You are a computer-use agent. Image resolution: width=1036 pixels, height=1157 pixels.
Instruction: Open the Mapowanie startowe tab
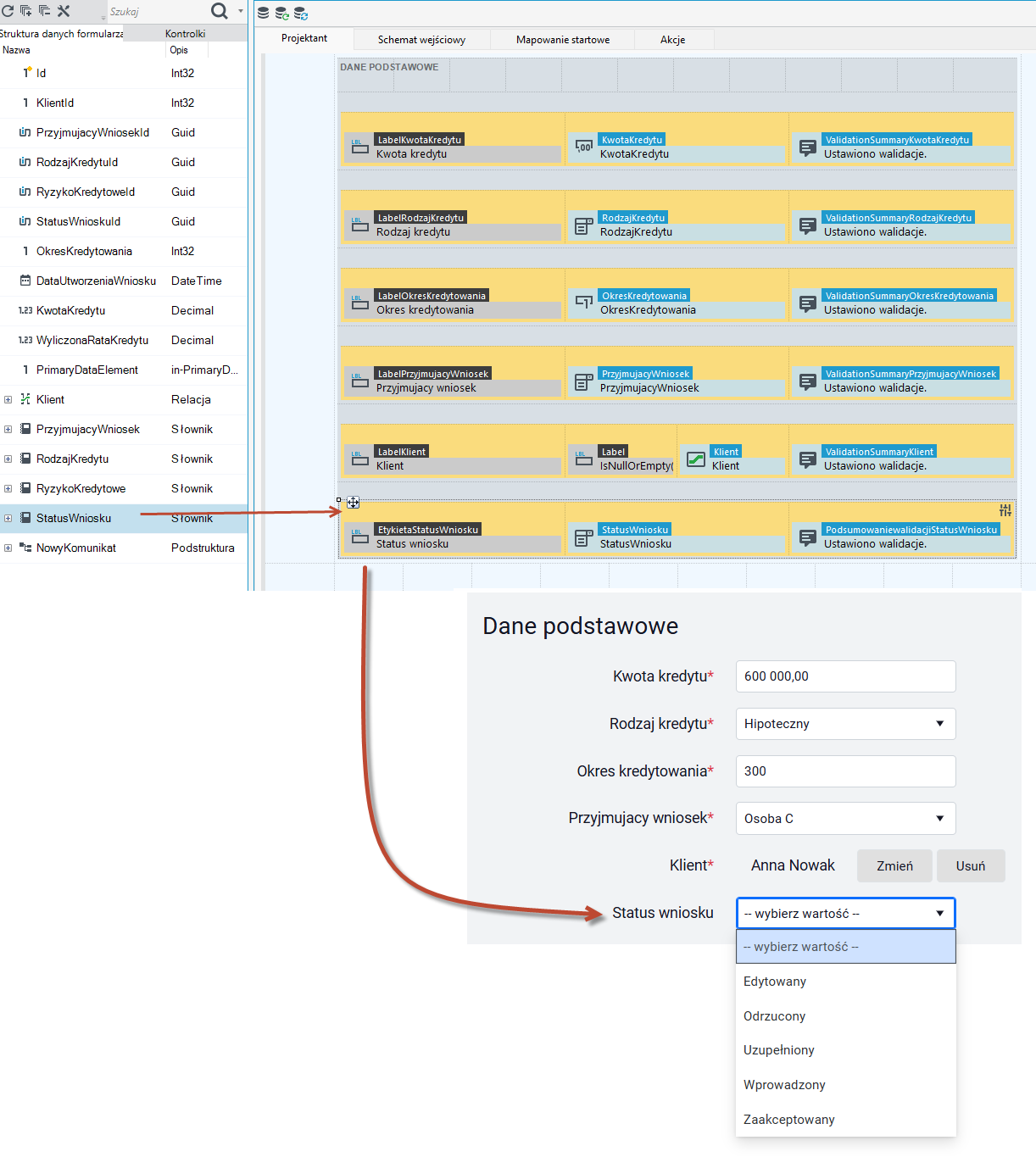tap(563, 40)
